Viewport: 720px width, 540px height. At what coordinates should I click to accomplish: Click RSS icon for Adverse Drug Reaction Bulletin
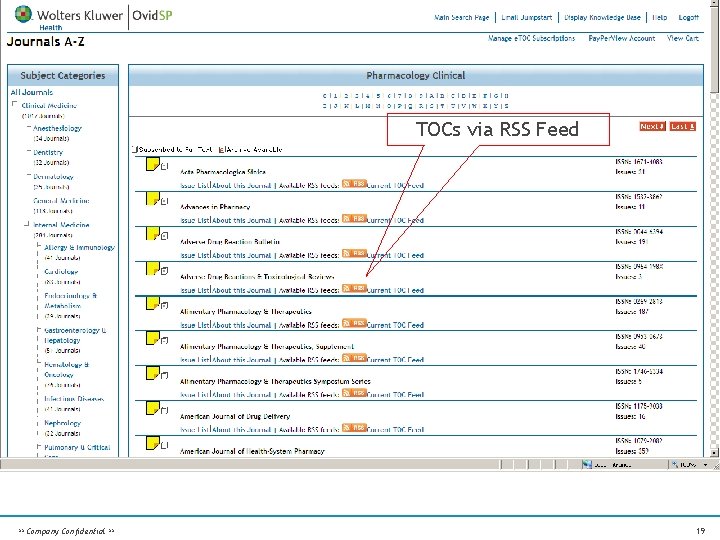pos(354,253)
